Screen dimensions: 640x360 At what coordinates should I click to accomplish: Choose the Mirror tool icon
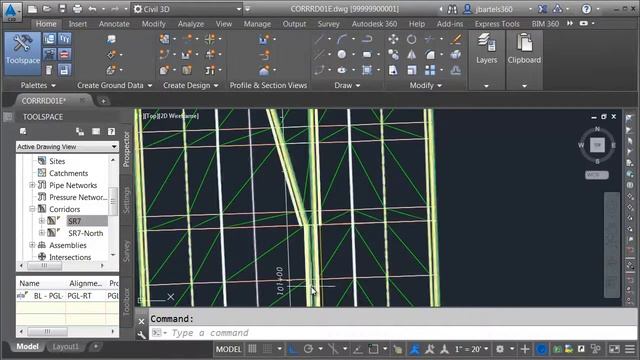pyautogui.click(x=411, y=55)
